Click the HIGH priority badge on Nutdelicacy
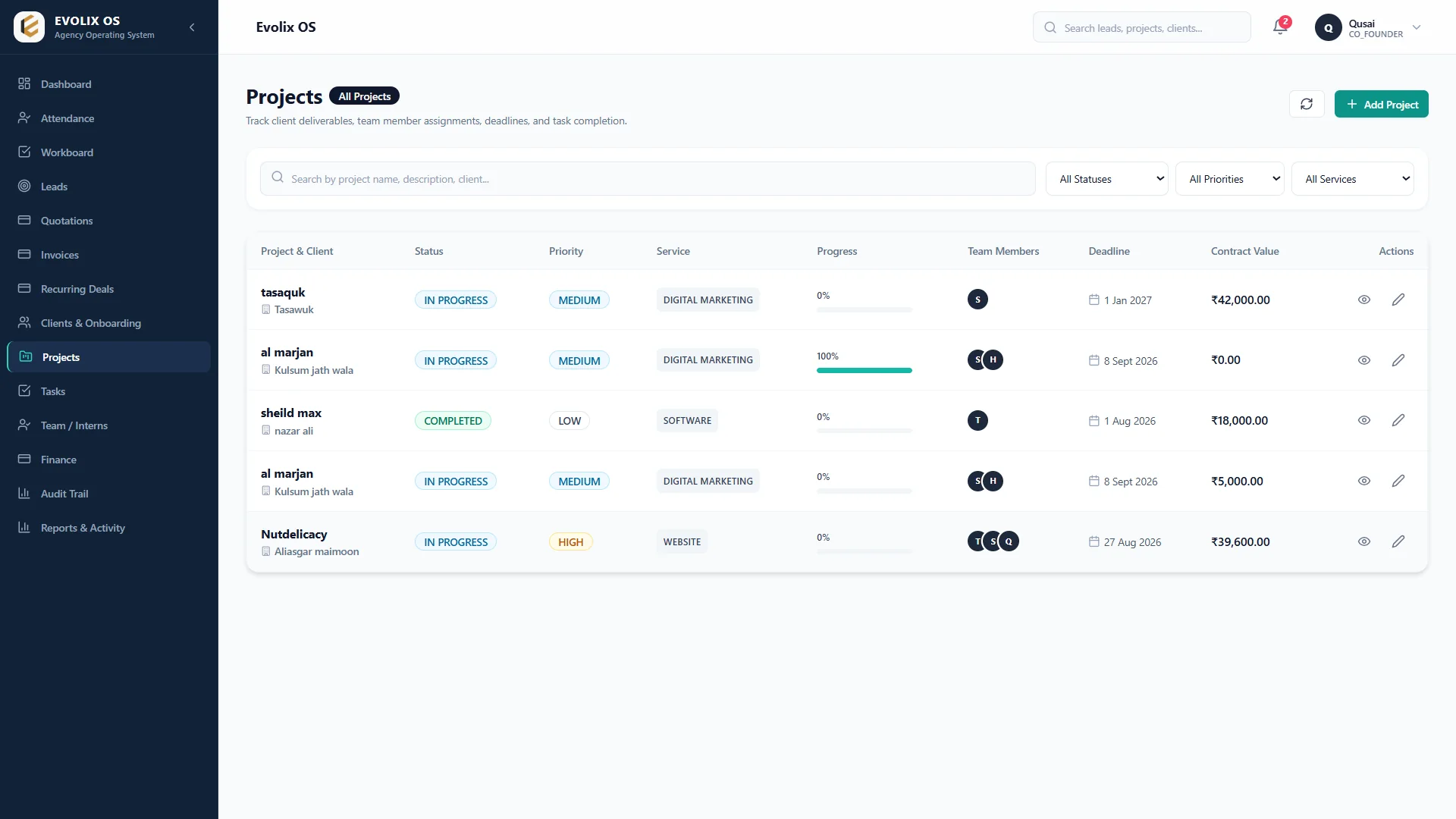 pyautogui.click(x=570, y=541)
